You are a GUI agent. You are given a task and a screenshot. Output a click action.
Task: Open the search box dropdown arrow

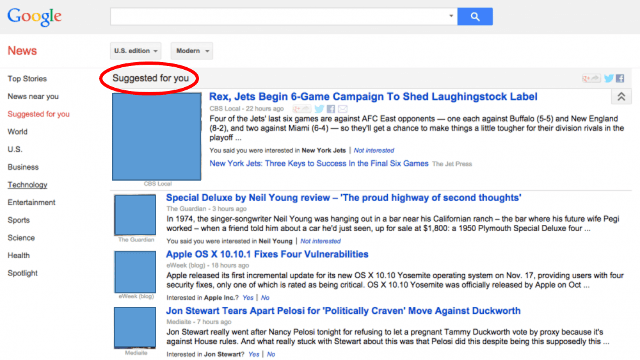coord(451,16)
